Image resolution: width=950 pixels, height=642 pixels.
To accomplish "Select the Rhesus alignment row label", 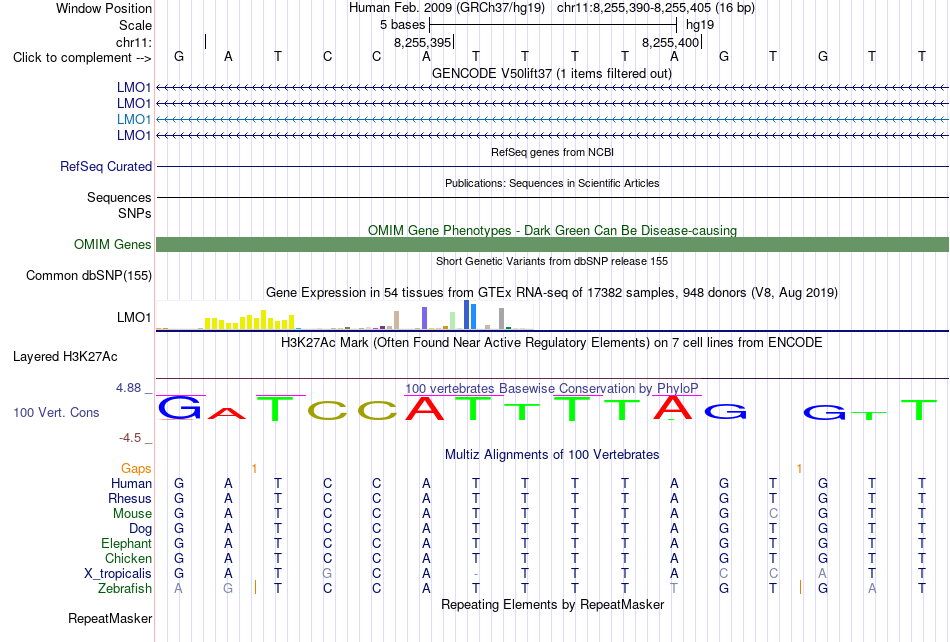I will click(x=130, y=498).
